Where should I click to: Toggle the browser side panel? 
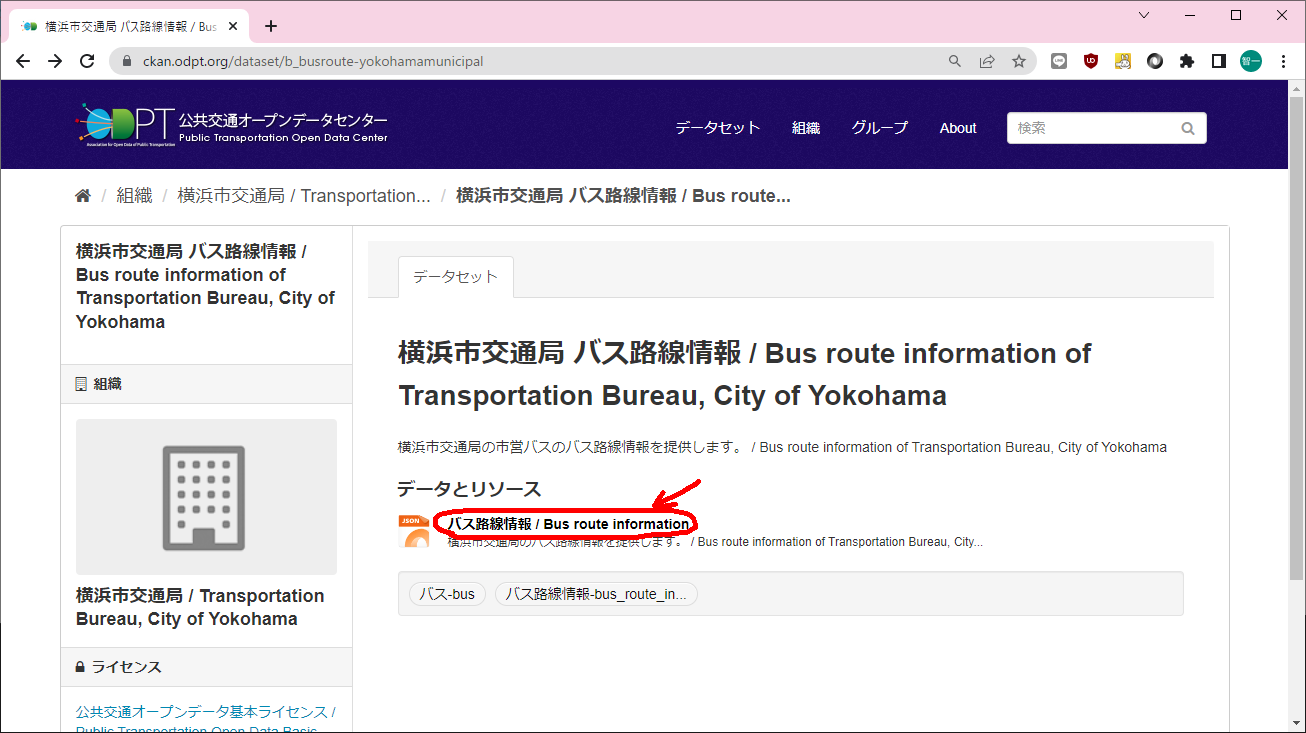tap(1218, 61)
